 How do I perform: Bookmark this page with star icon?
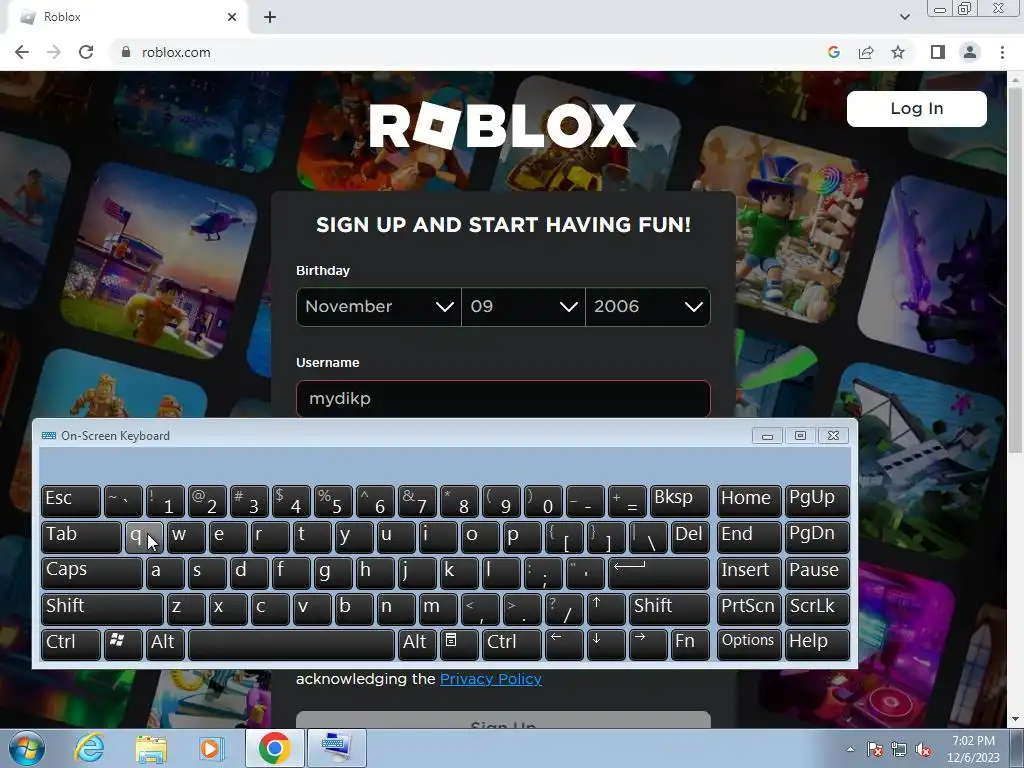point(898,52)
